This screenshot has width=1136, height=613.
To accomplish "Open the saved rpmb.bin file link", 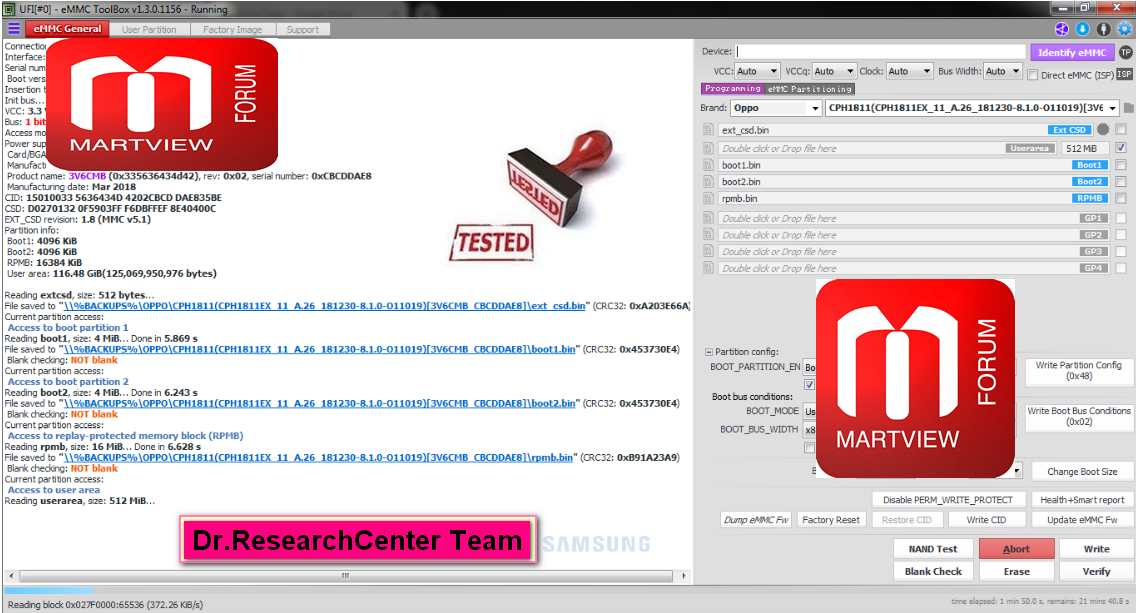I will coord(318,458).
